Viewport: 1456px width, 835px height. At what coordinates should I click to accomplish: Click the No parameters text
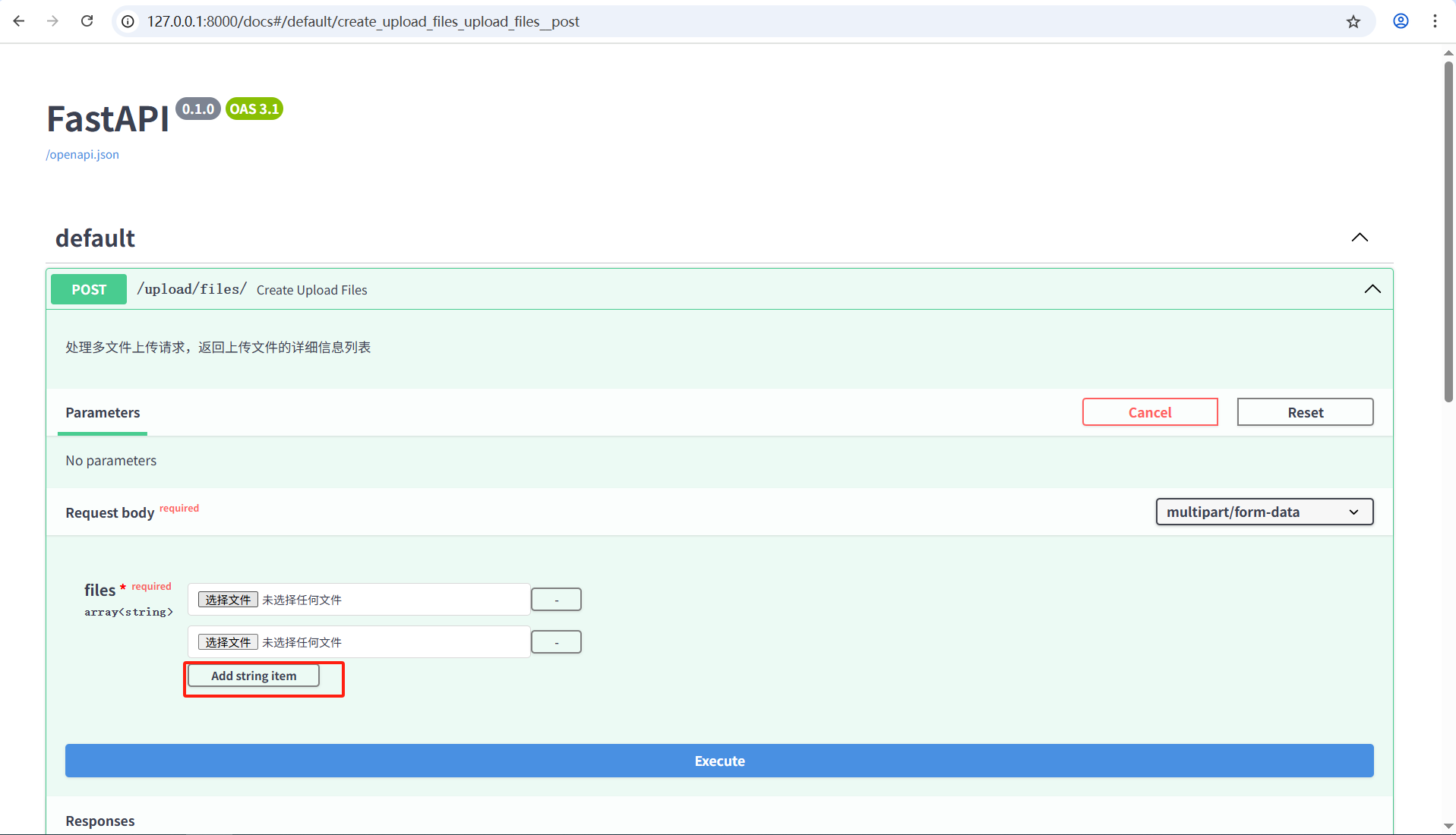coord(111,461)
